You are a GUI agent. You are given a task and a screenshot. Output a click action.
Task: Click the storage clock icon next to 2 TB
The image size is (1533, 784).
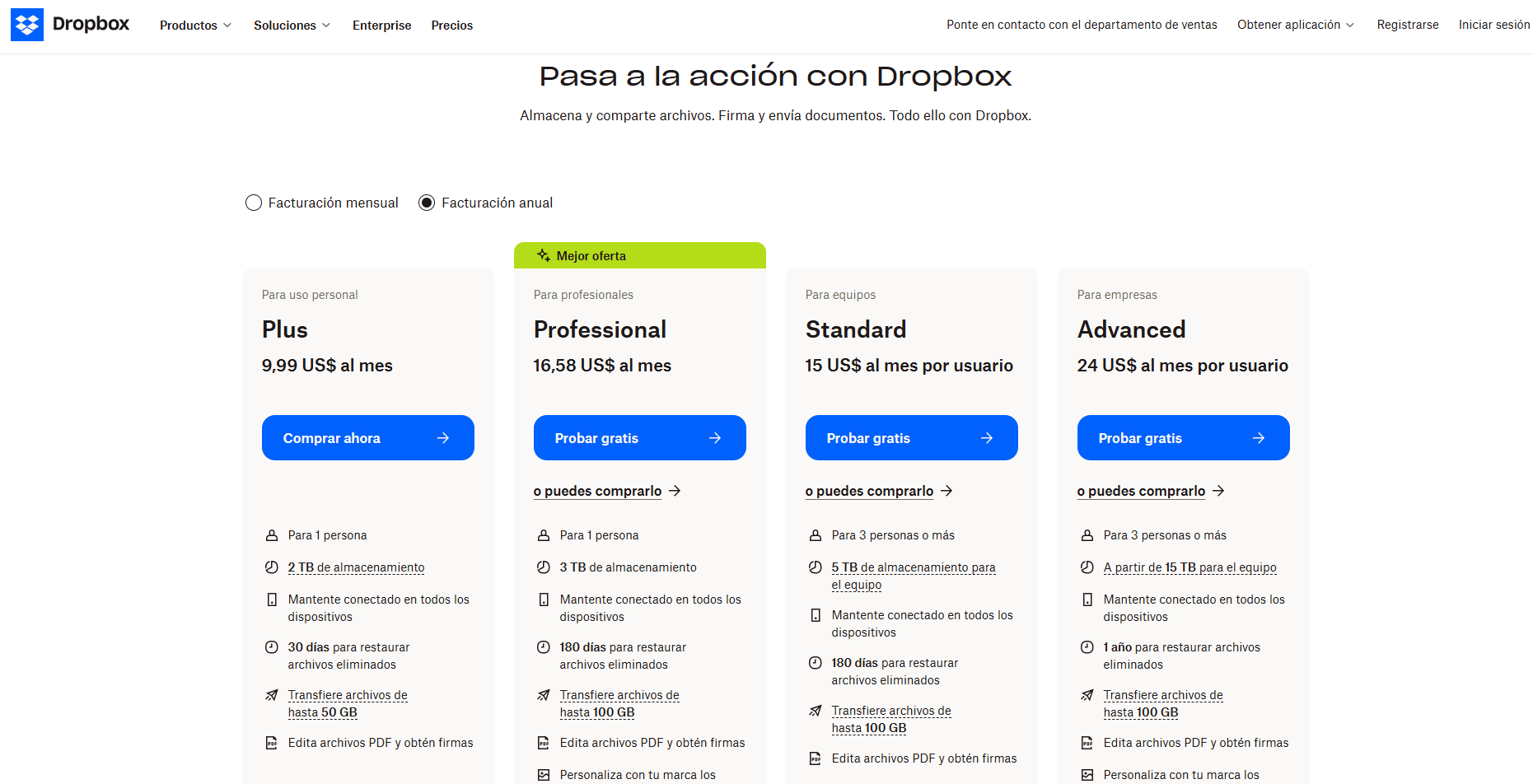pyautogui.click(x=271, y=567)
